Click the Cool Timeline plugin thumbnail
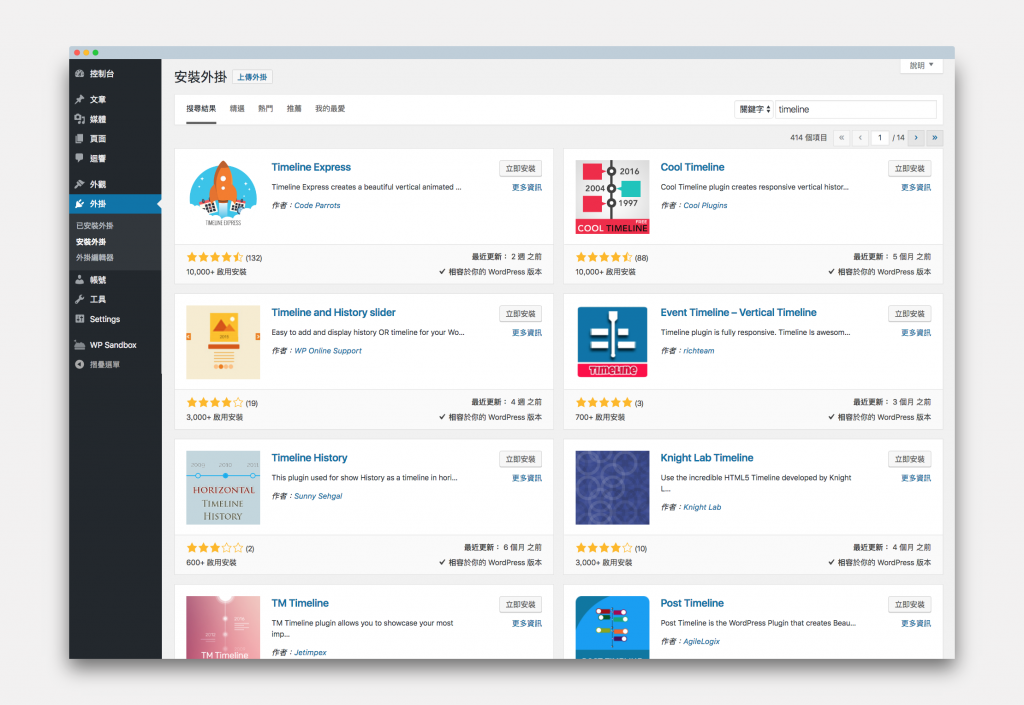This screenshot has height=705, width=1024. [x=613, y=196]
